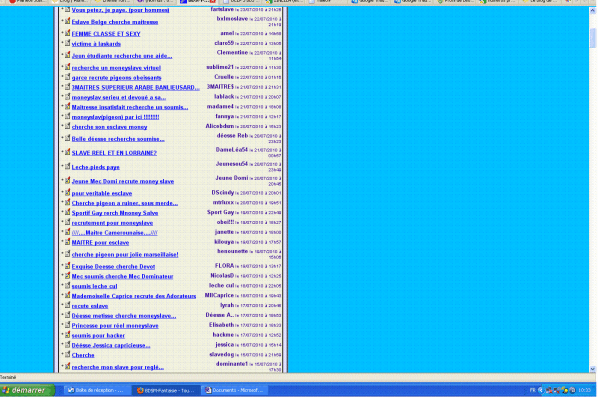Click the topic icon beside 'pour veritable esclave'
598x397 pixels.
point(68,193)
